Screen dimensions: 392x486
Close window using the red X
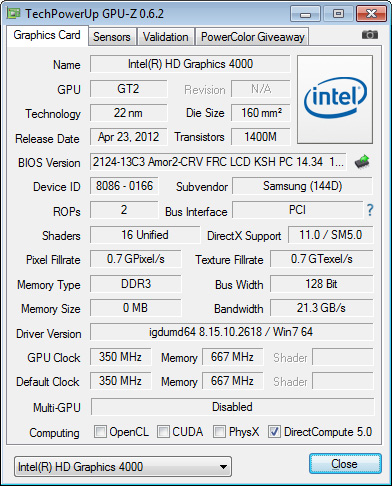click(x=371, y=14)
